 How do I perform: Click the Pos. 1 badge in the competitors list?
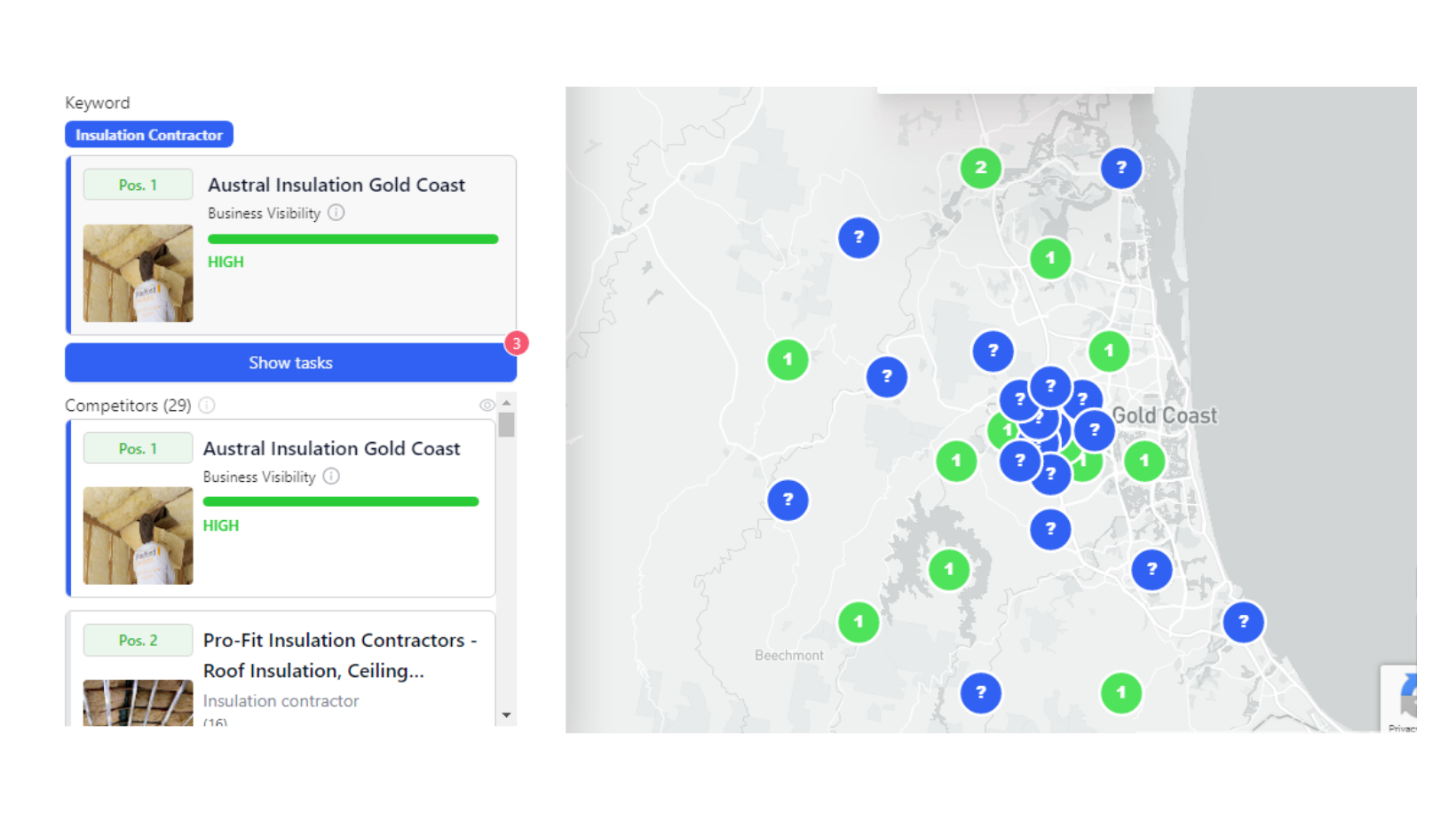(x=138, y=448)
